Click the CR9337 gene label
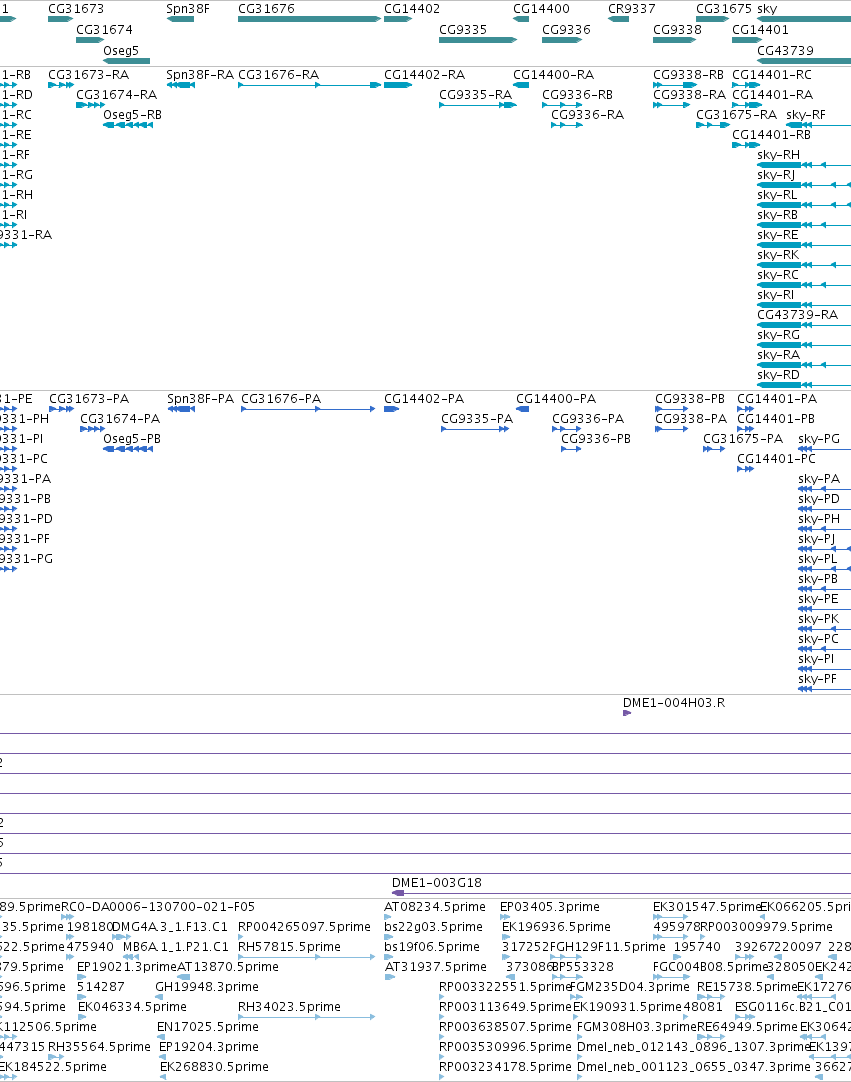This screenshot has width=851, height=1082. 632,9
